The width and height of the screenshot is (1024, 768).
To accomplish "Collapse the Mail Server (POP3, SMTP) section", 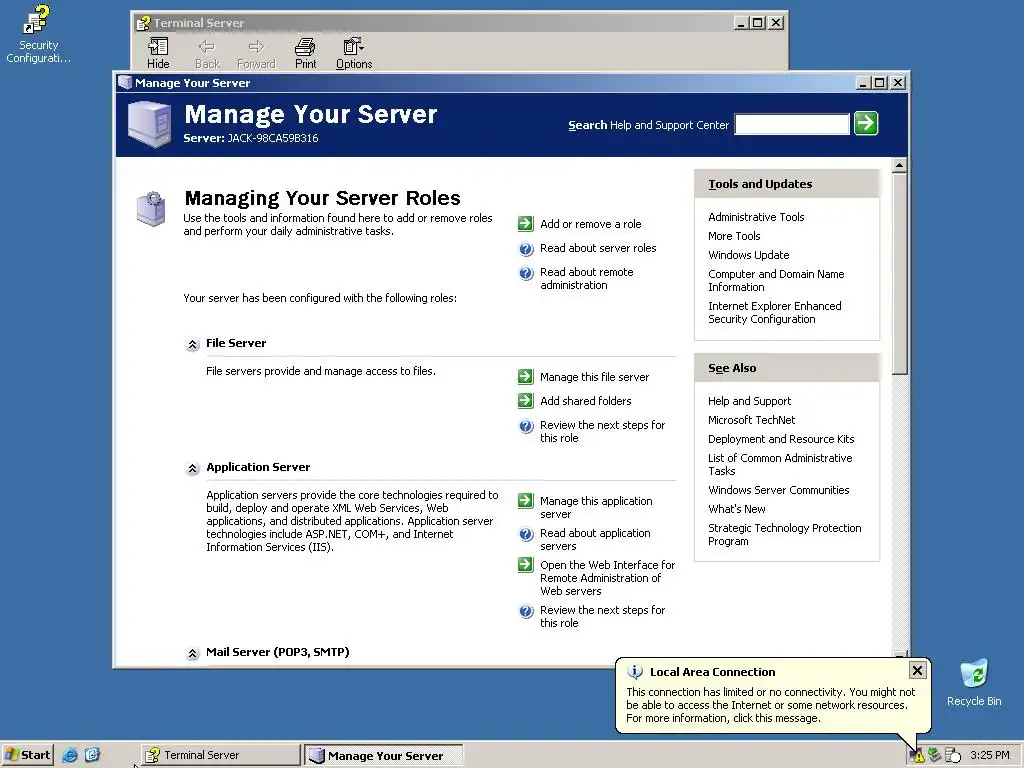I will (x=192, y=653).
